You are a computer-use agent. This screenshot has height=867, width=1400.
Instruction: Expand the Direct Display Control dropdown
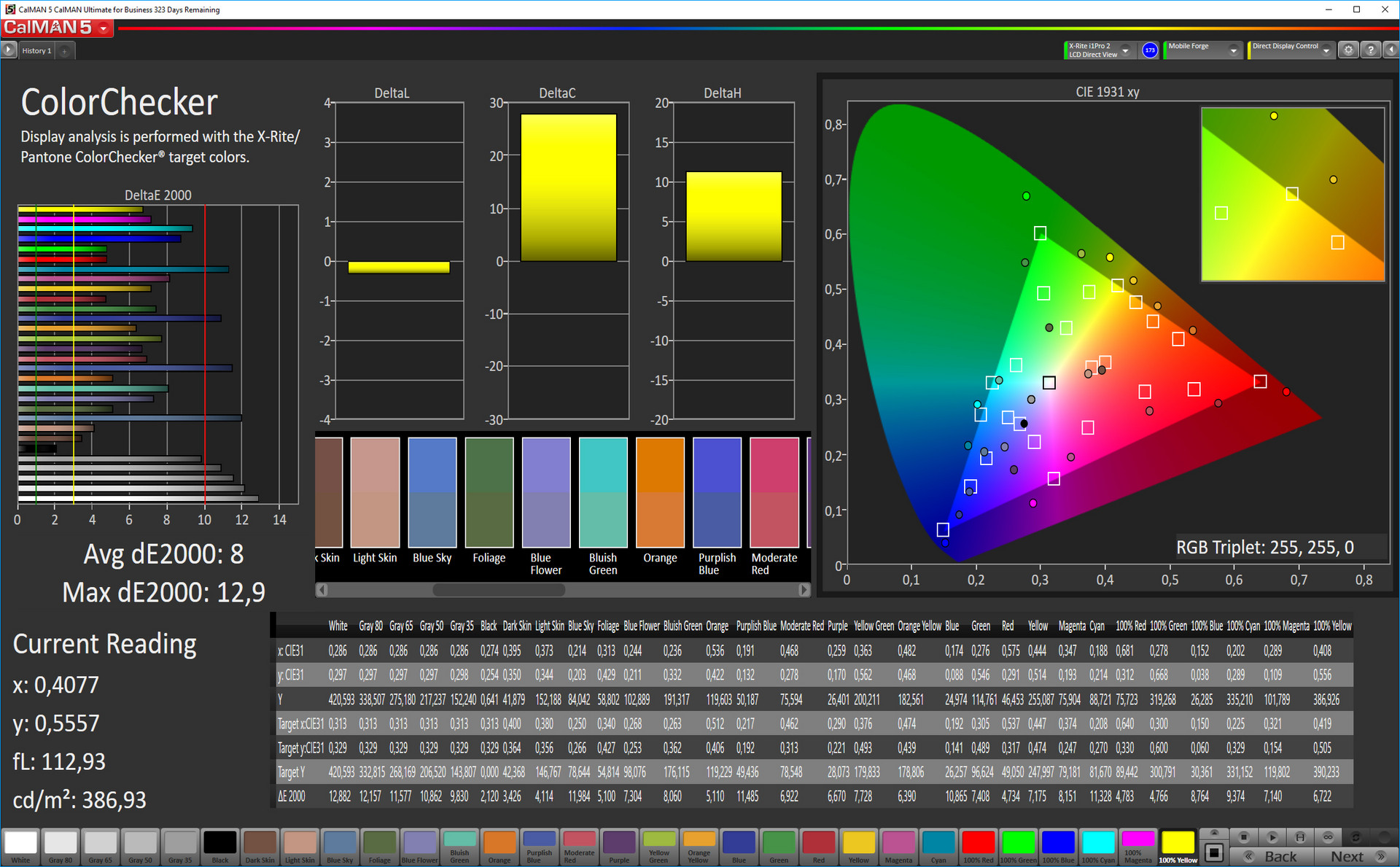pos(1326,50)
